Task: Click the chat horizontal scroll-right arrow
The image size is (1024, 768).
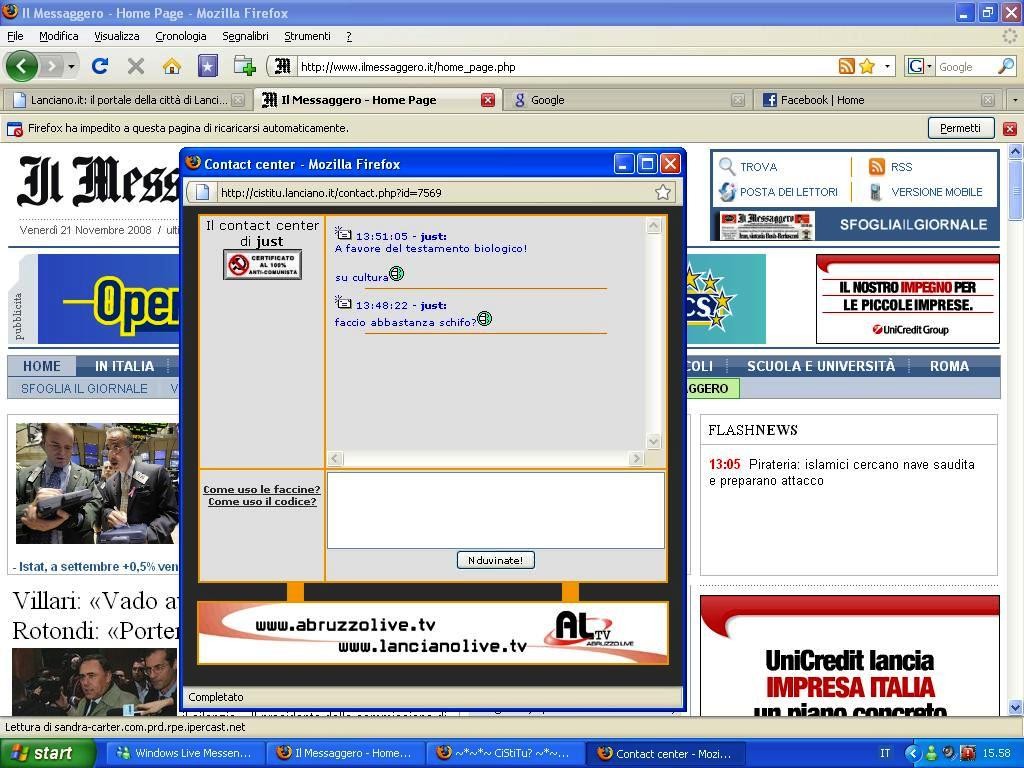Action: tap(636, 458)
